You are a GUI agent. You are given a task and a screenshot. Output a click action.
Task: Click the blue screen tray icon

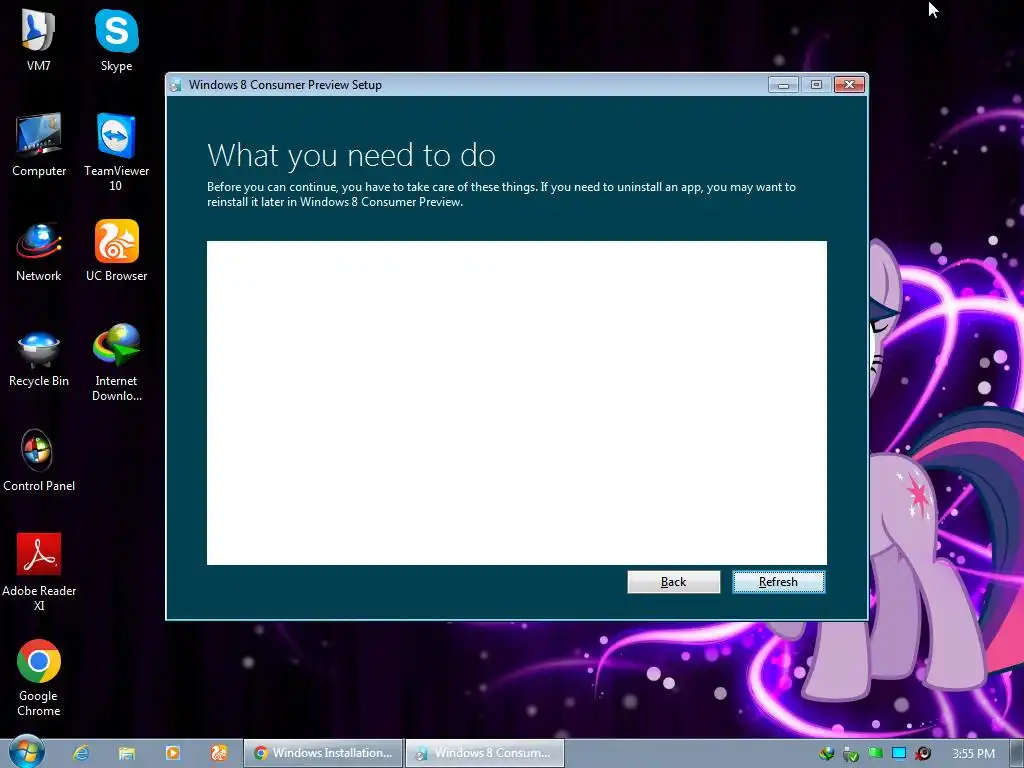tap(899, 754)
